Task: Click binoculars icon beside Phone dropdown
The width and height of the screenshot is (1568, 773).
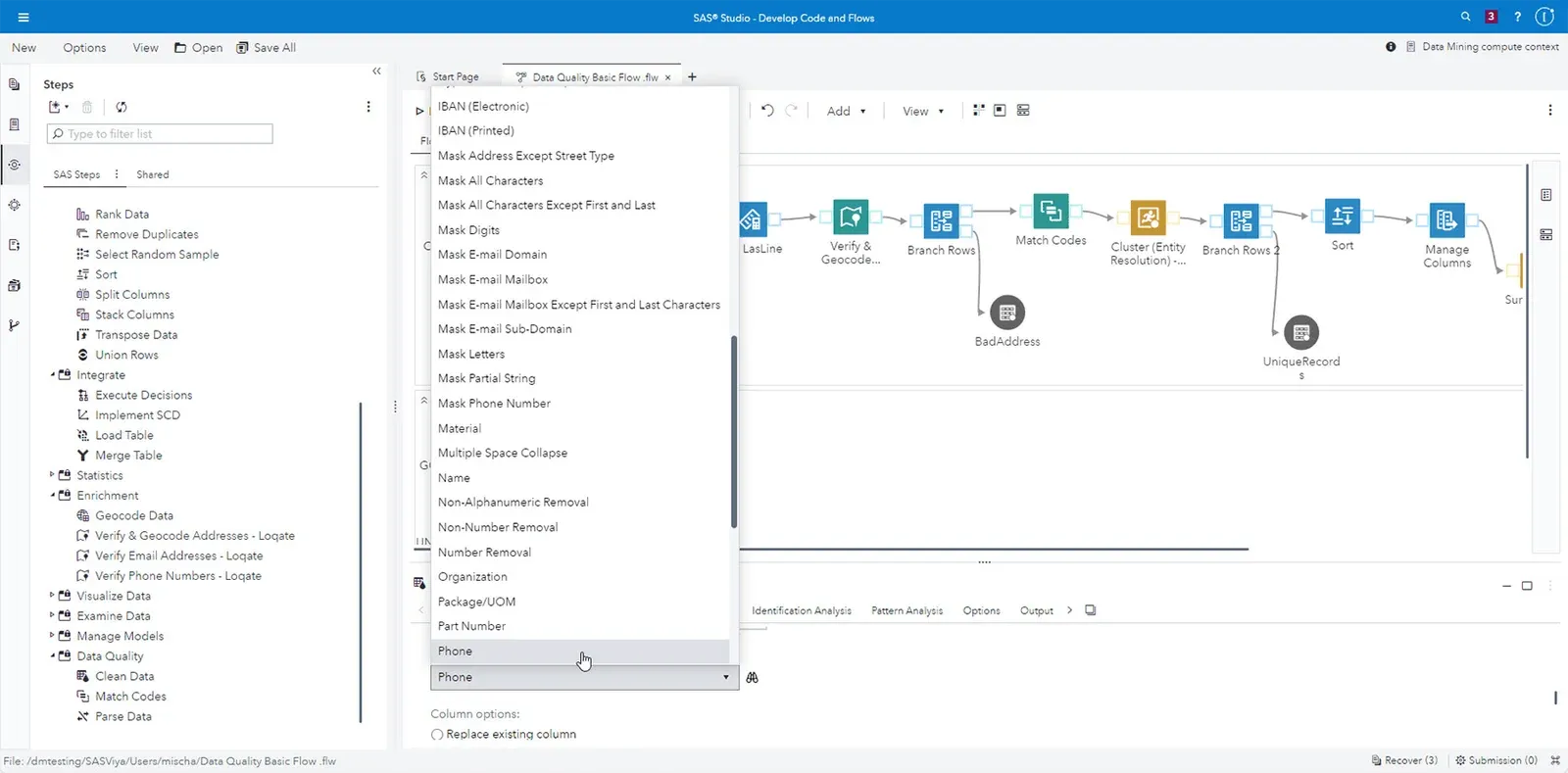Action: click(x=753, y=678)
